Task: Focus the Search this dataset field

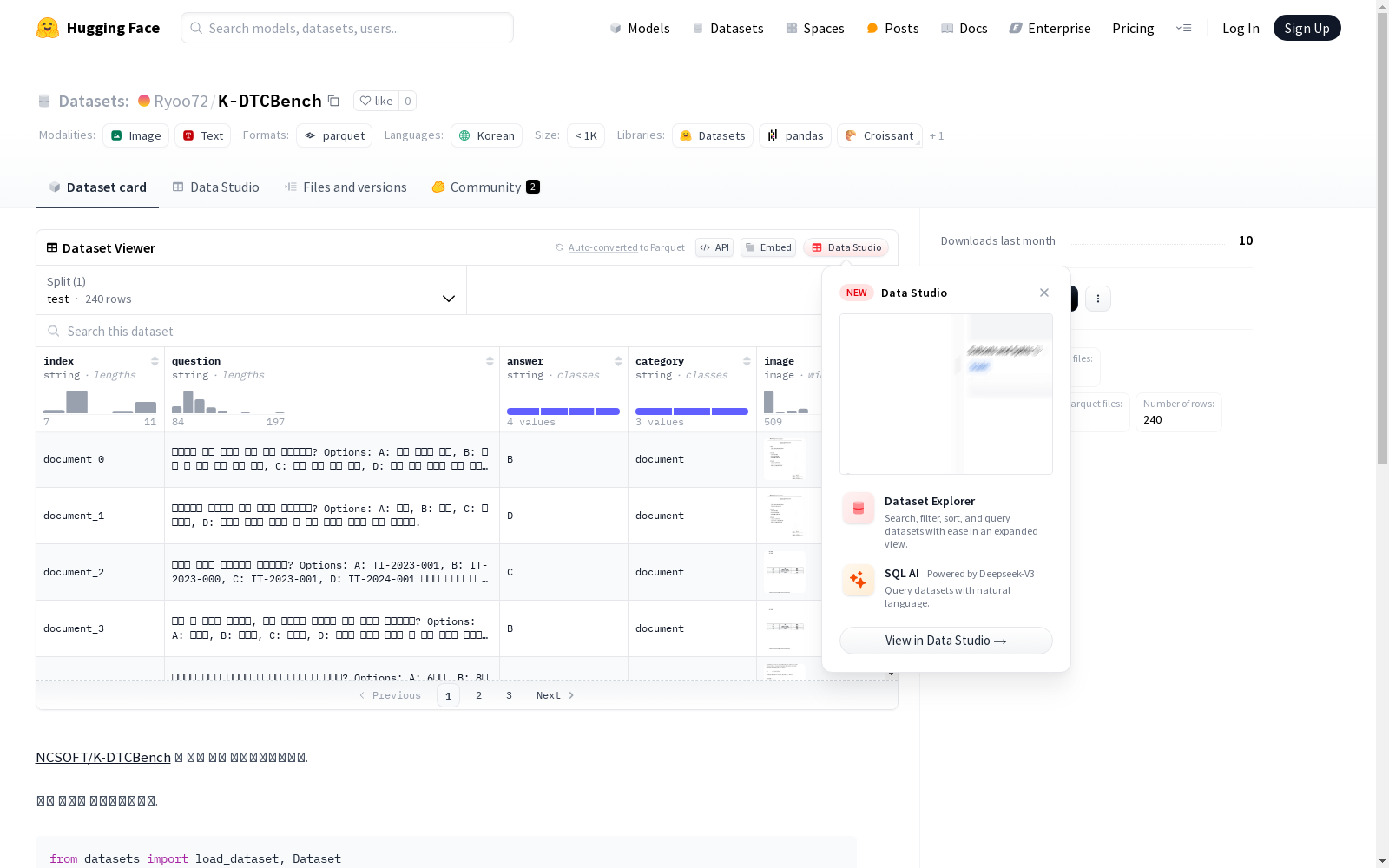Action: (429, 331)
